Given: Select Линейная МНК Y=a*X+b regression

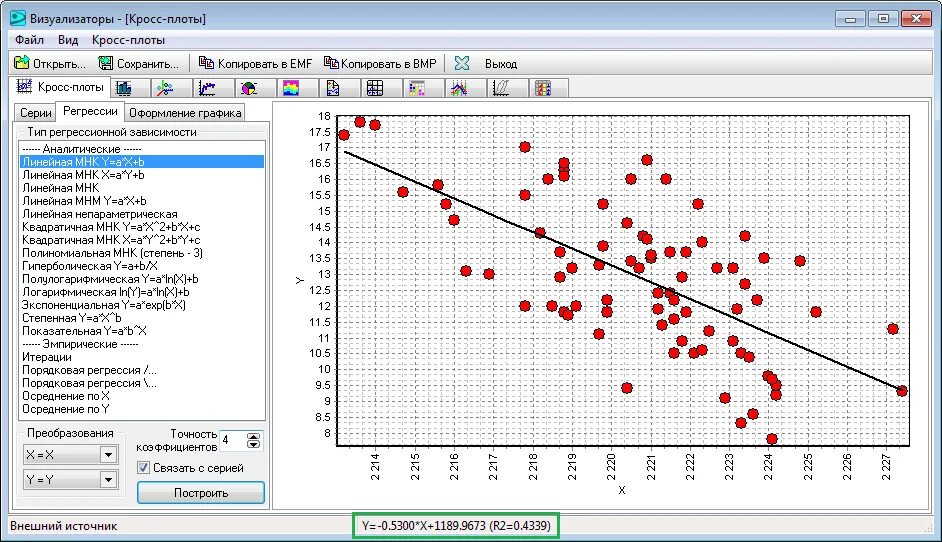Looking at the screenshot, I should pyautogui.click(x=142, y=162).
